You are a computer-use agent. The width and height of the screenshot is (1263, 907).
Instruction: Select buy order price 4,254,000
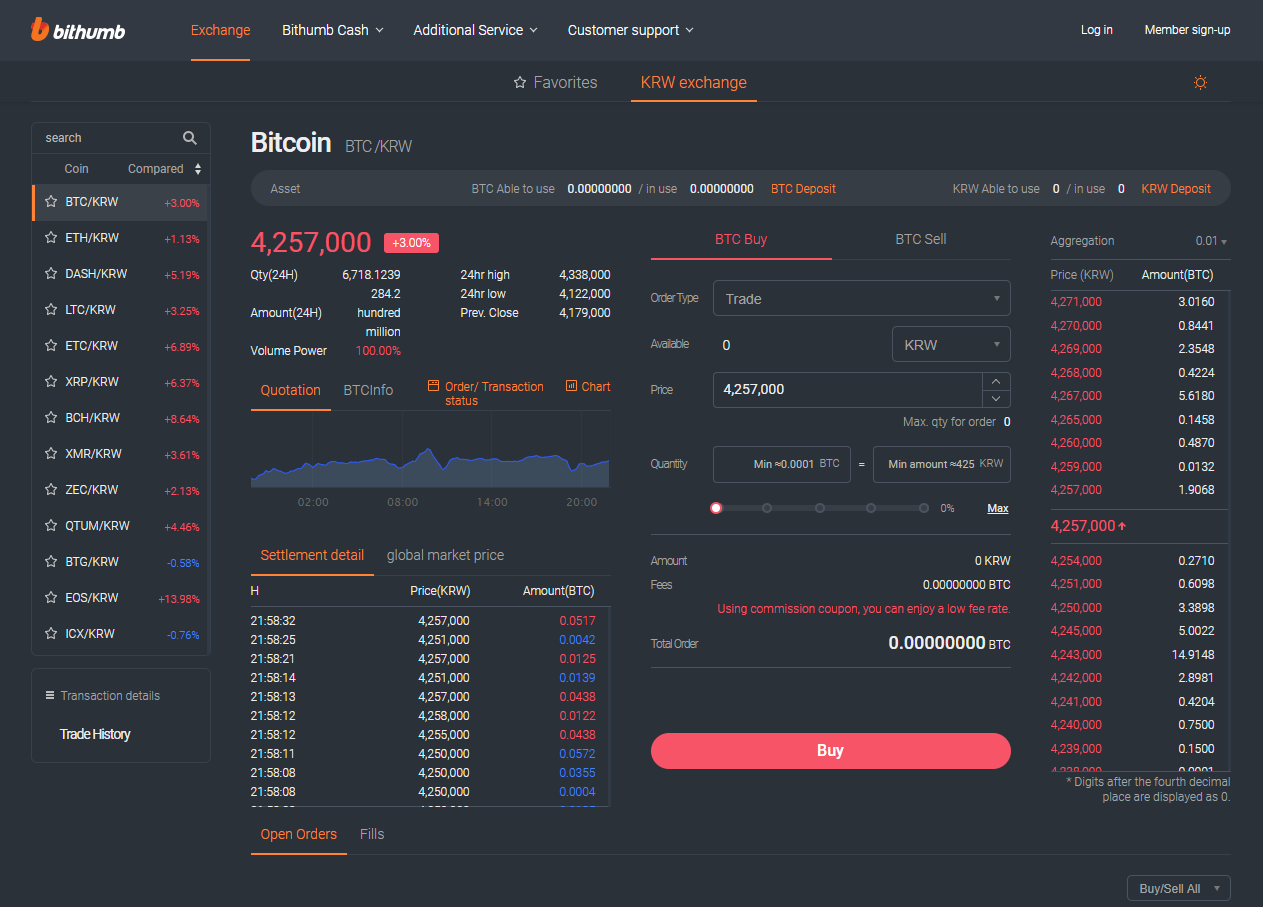coord(1076,561)
